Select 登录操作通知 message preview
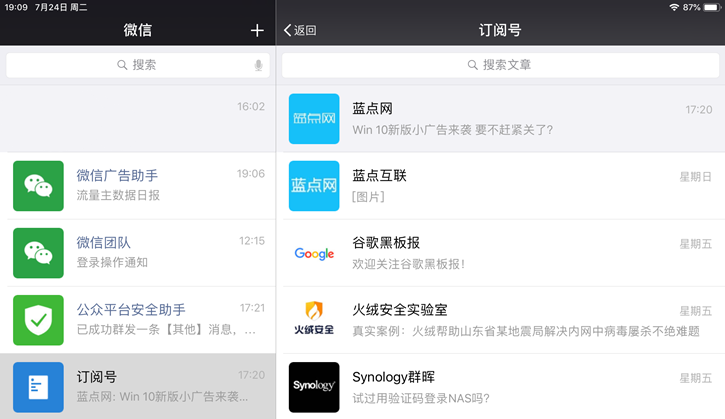The height and width of the screenshot is (419, 725). [112, 263]
